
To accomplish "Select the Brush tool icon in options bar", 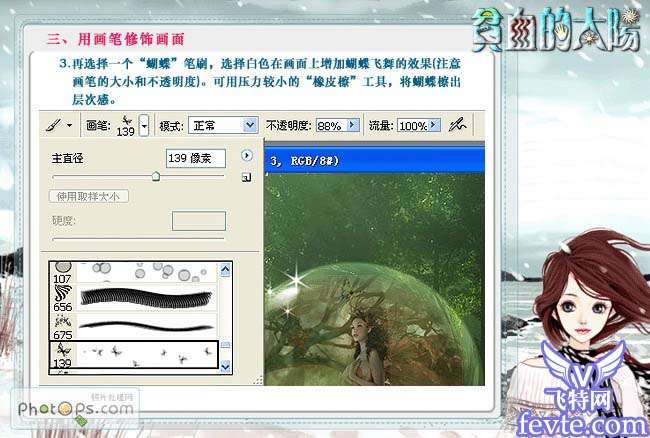I will 54,125.
